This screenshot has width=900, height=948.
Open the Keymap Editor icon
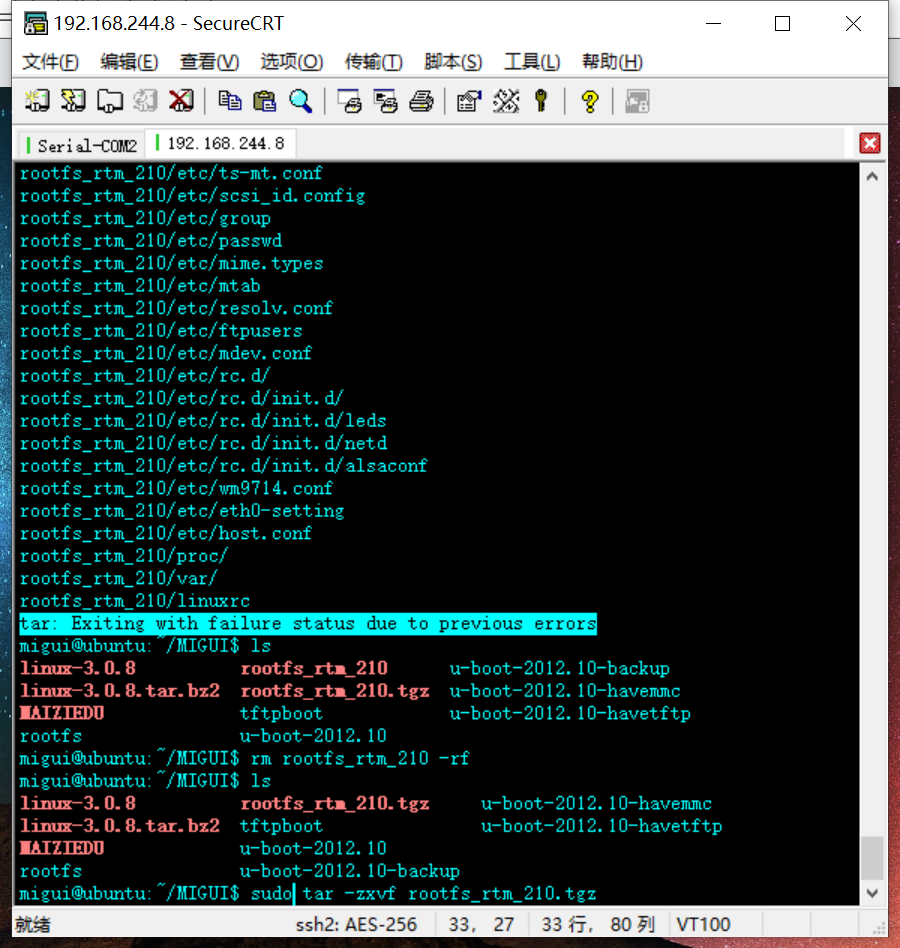pos(506,101)
